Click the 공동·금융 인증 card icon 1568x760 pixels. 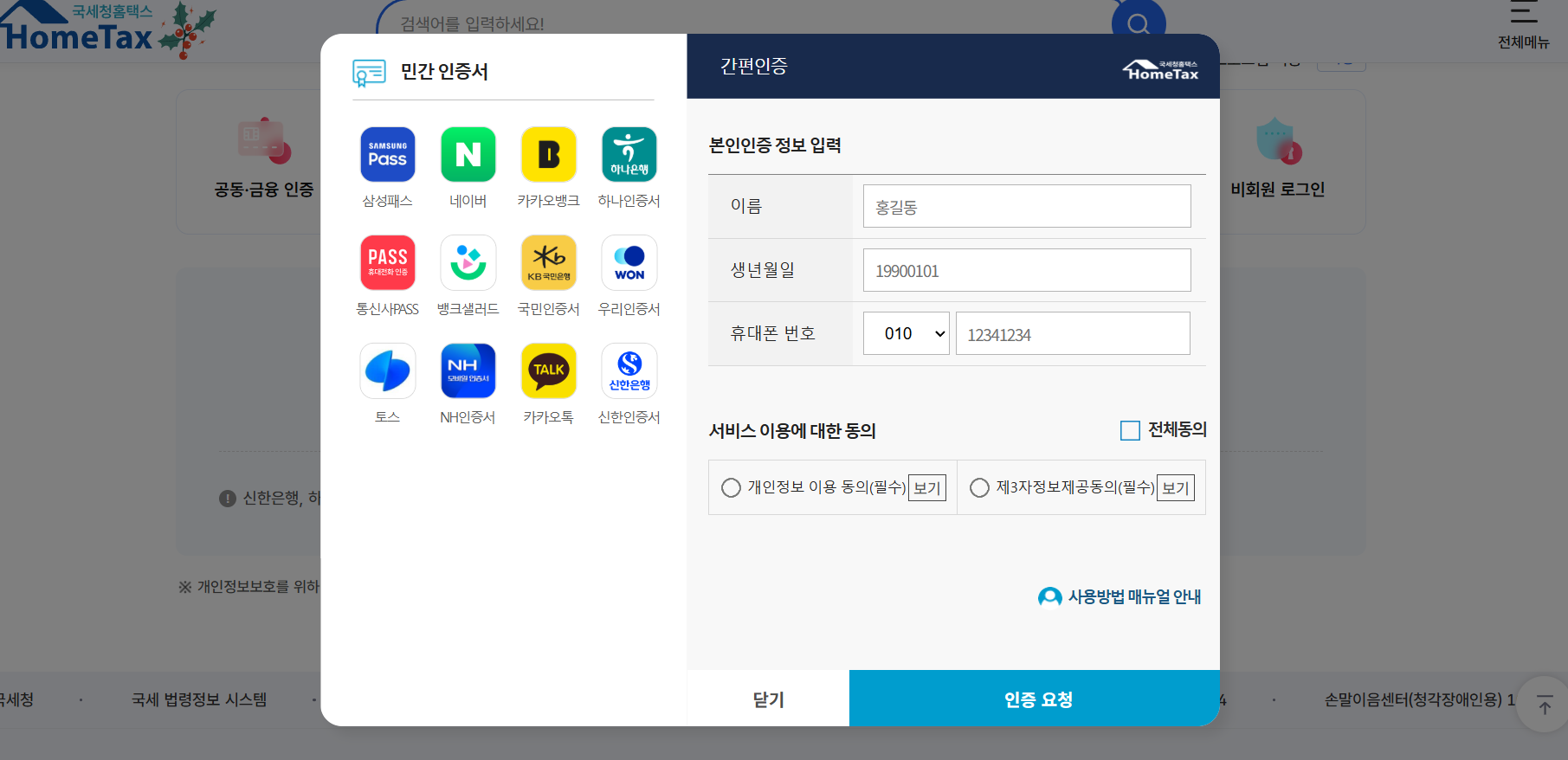(x=263, y=141)
